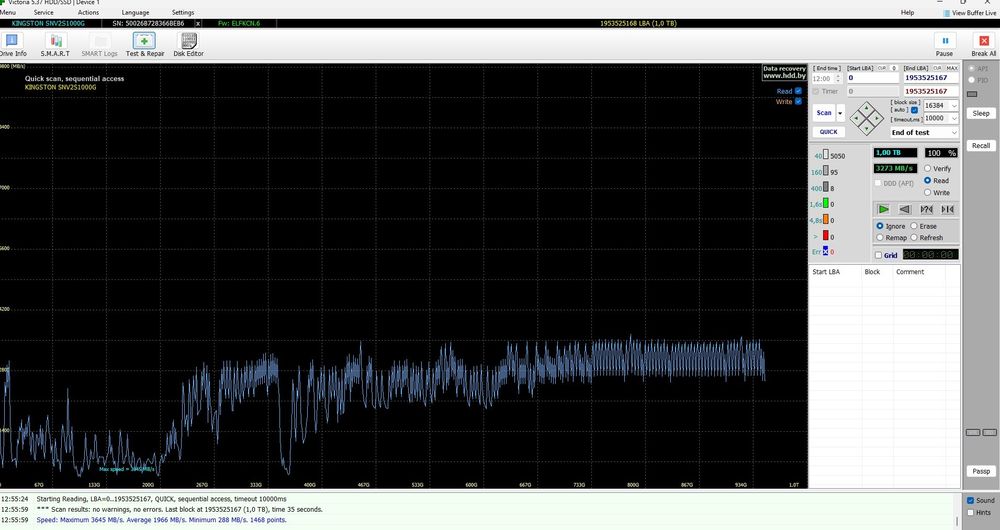This screenshot has height=530, width=1000.
Task: Click the 400 ms dark gray block indicator
Action: (826, 187)
